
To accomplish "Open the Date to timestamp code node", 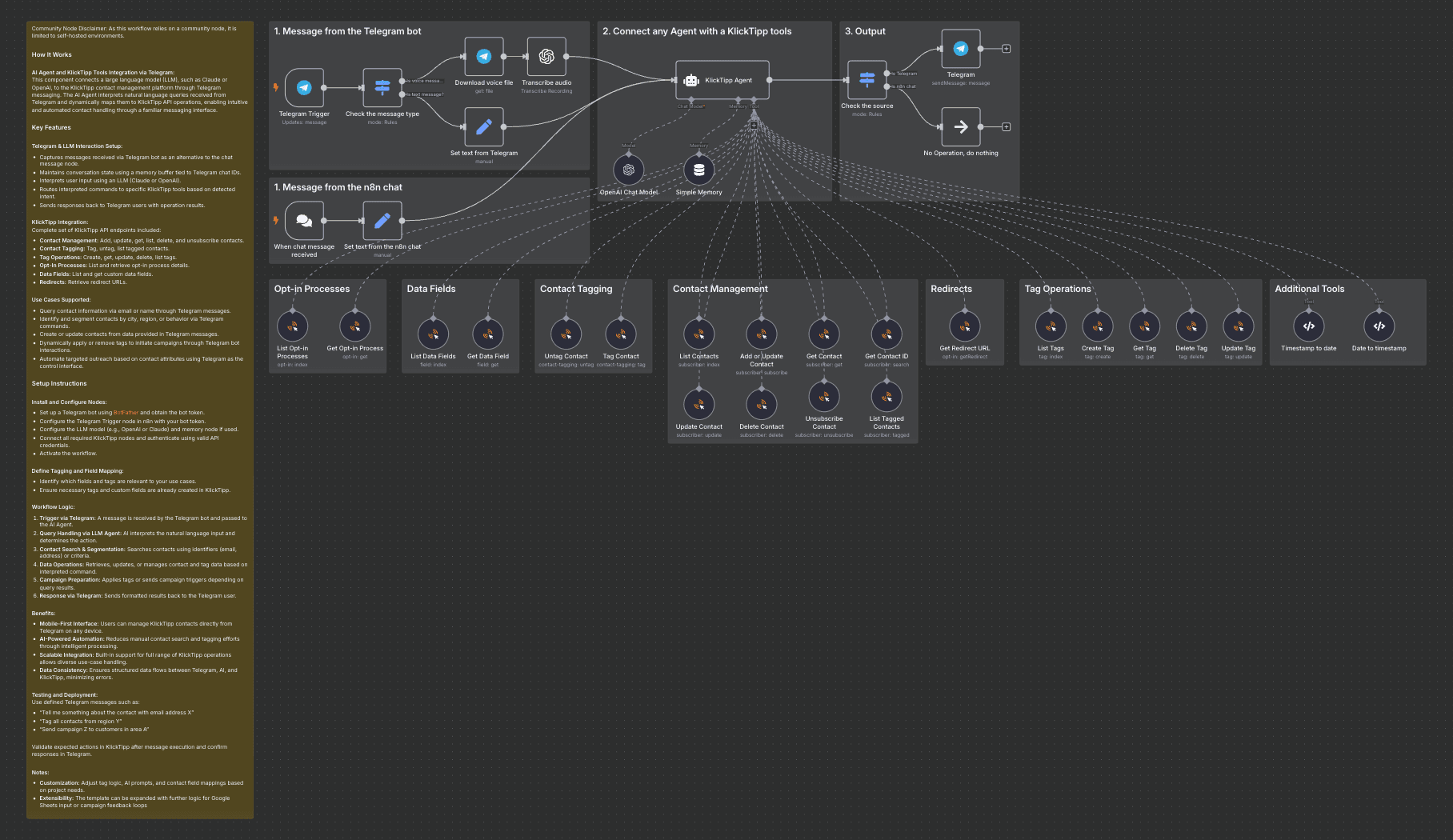I will point(1379,326).
